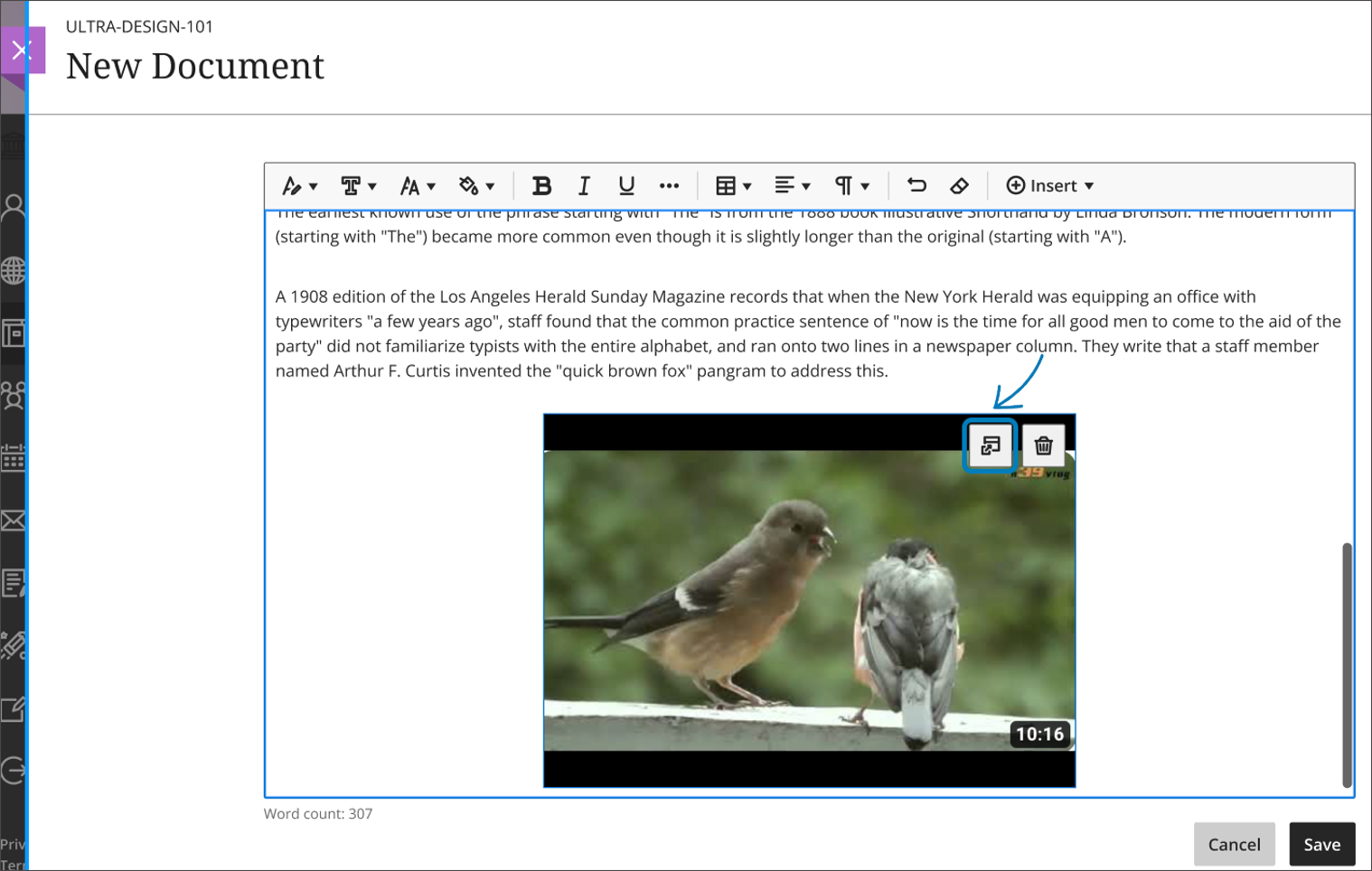
Task: Click the Bold formatting icon
Action: click(541, 186)
